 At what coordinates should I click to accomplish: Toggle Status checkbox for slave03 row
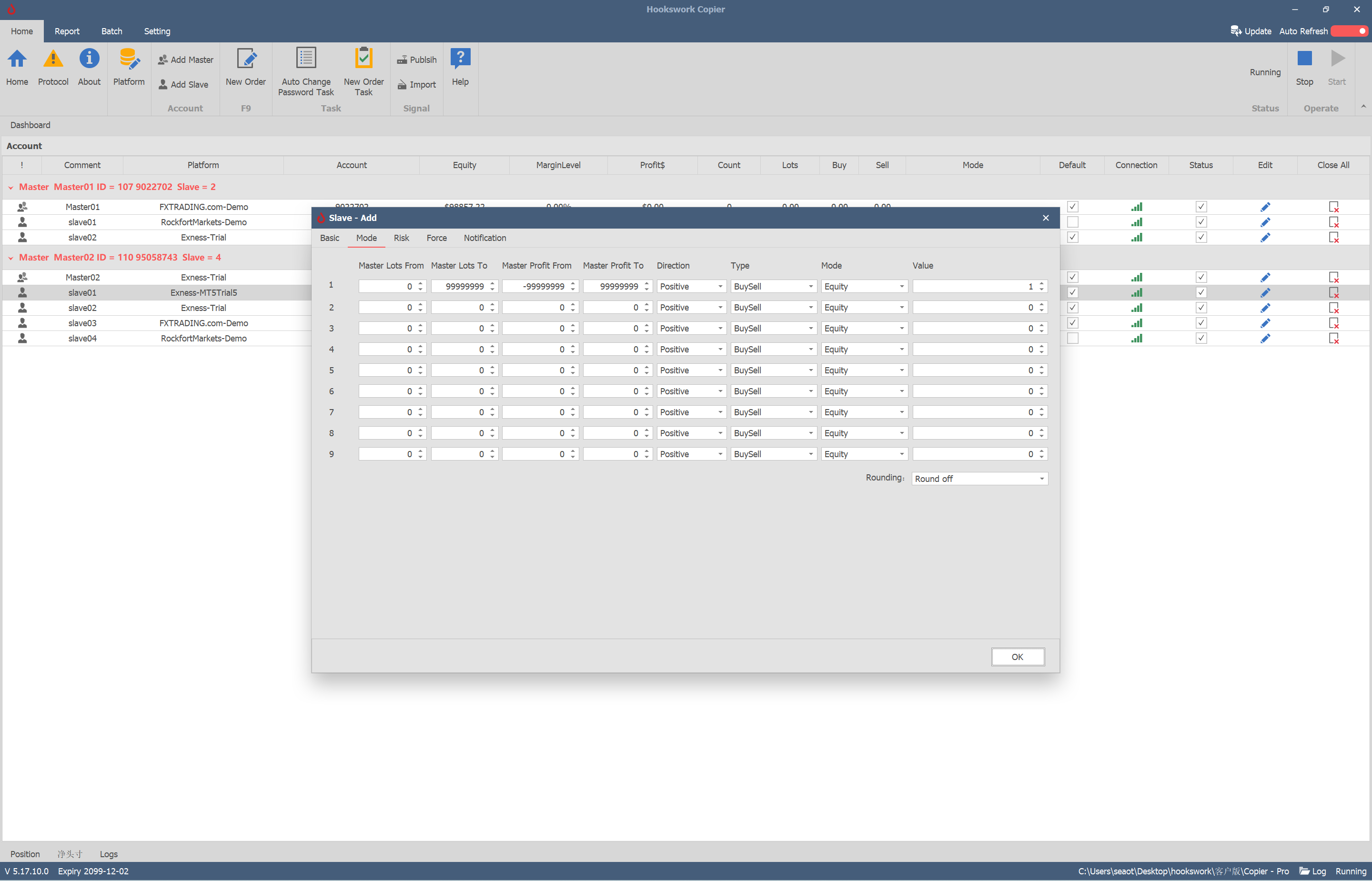1201,323
